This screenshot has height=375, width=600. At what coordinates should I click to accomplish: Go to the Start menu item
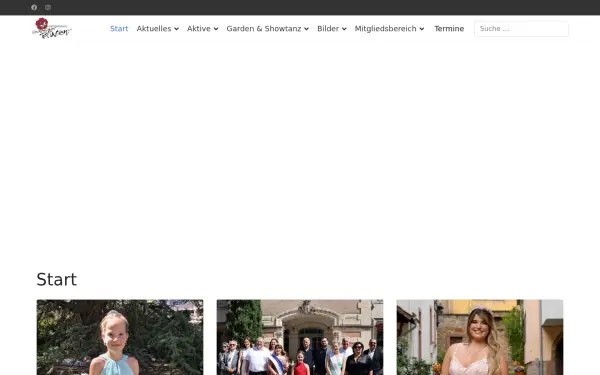point(119,29)
